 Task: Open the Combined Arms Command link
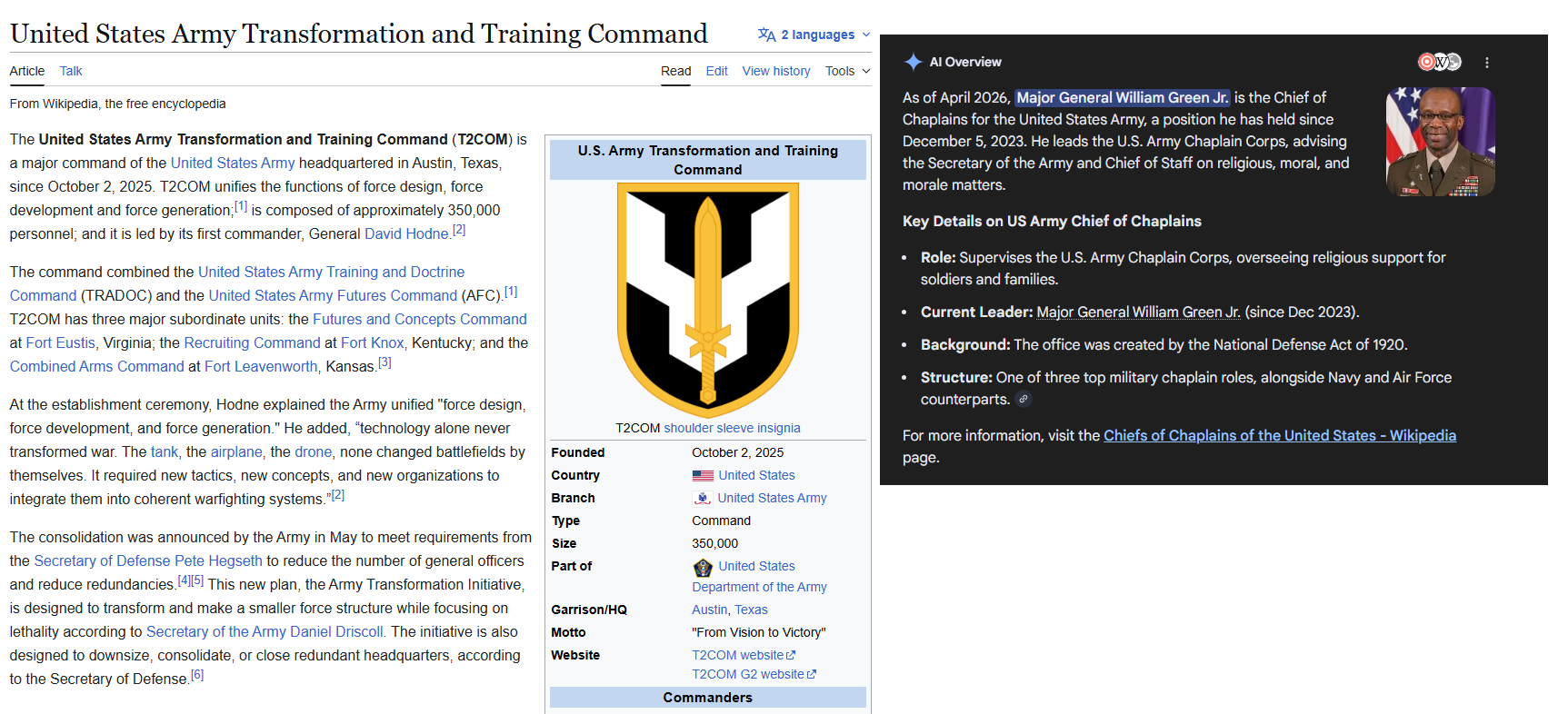click(x=97, y=366)
